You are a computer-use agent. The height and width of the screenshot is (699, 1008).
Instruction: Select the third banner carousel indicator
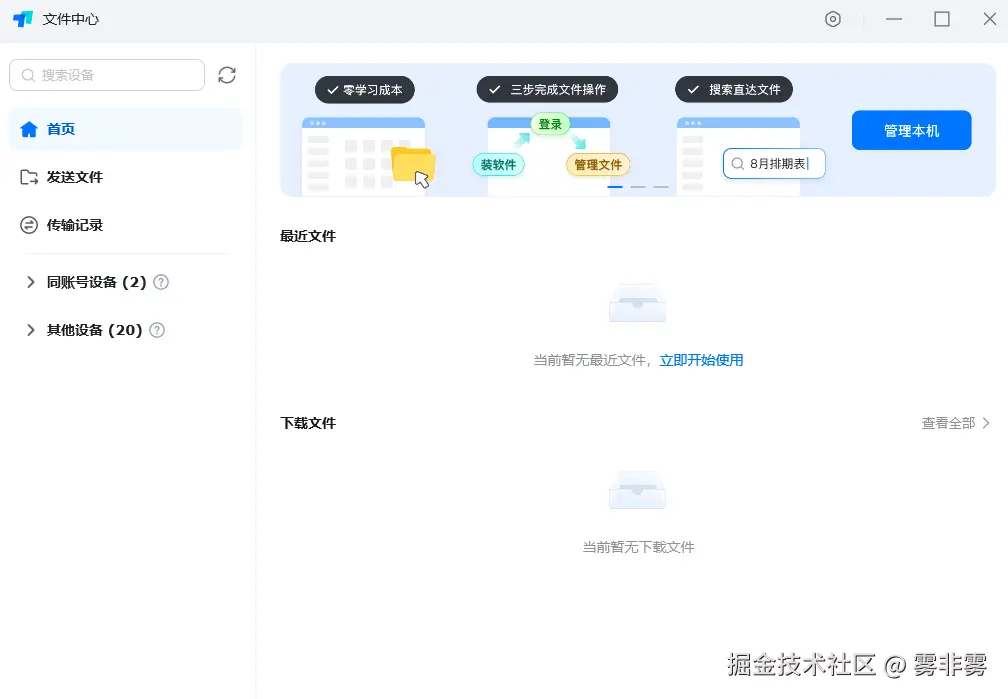(661, 186)
